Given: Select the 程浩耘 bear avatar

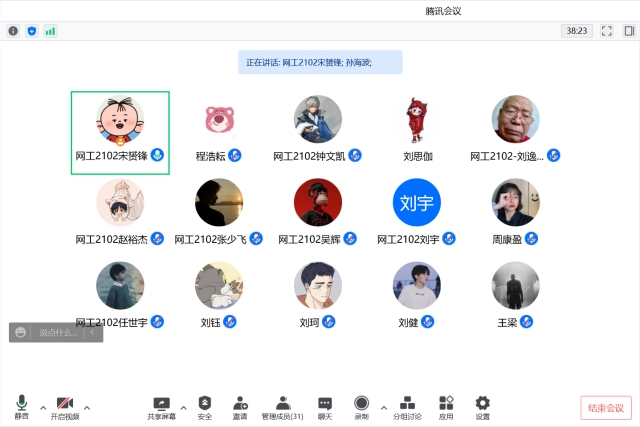Looking at the screenshot, I should 219,119.
